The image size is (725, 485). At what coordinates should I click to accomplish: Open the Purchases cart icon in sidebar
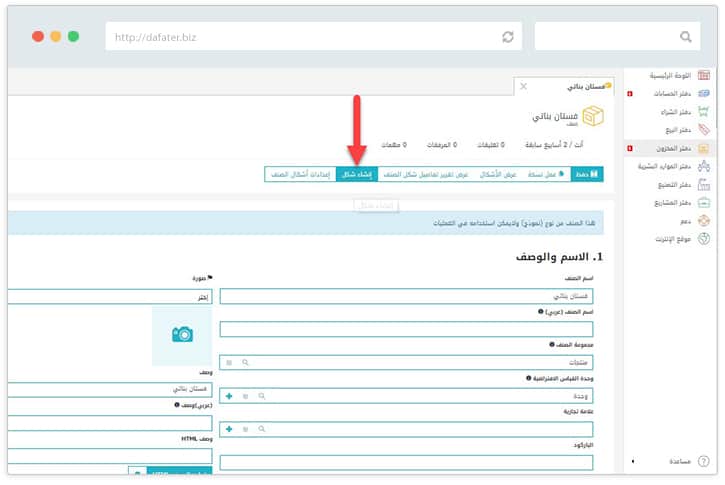704,111
